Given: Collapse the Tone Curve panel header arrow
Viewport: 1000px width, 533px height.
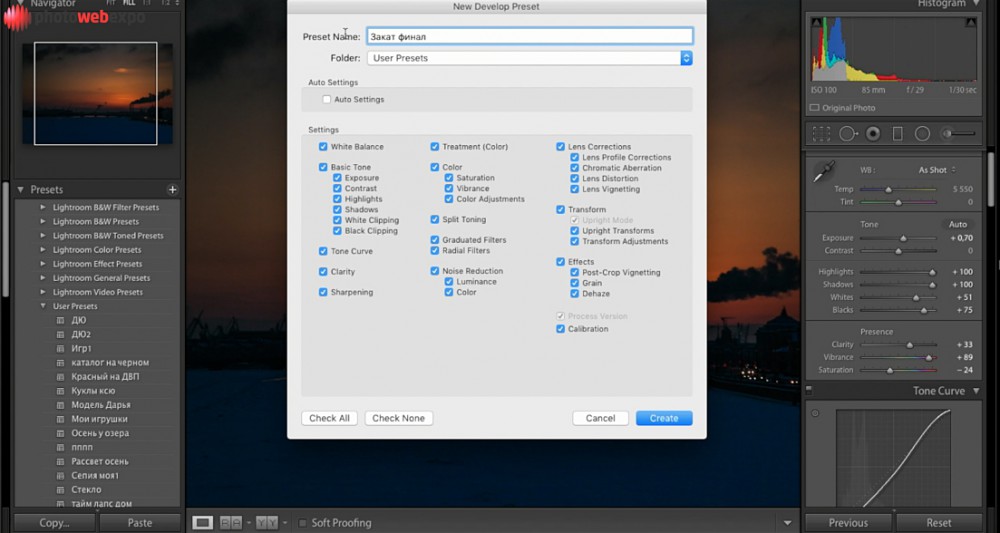Looking at the screenshot, I should [976, 391].
